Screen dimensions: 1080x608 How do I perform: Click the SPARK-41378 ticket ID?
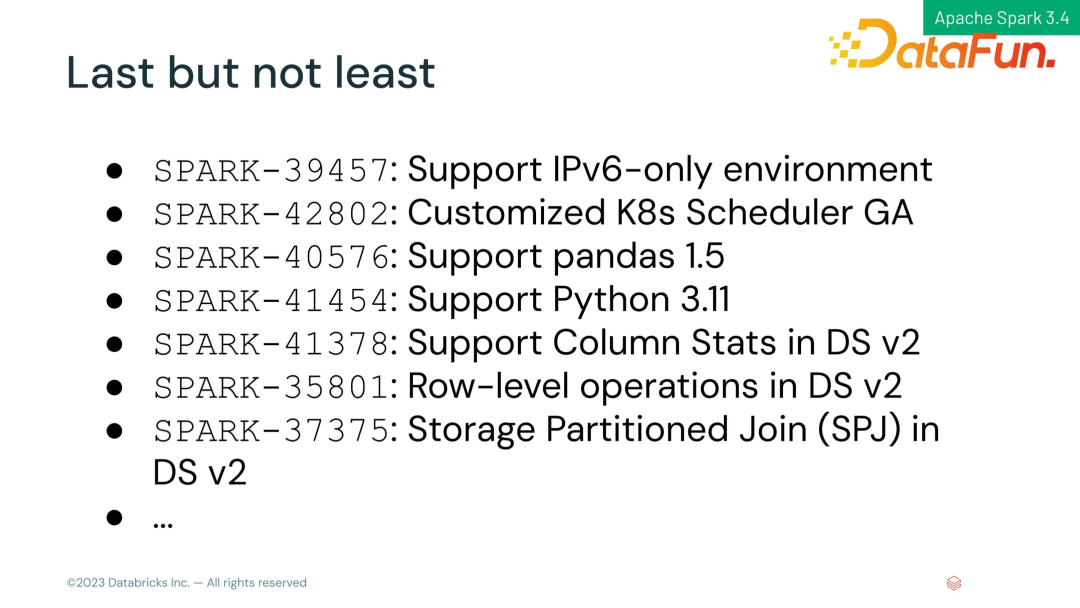click(x=271, y=344)
